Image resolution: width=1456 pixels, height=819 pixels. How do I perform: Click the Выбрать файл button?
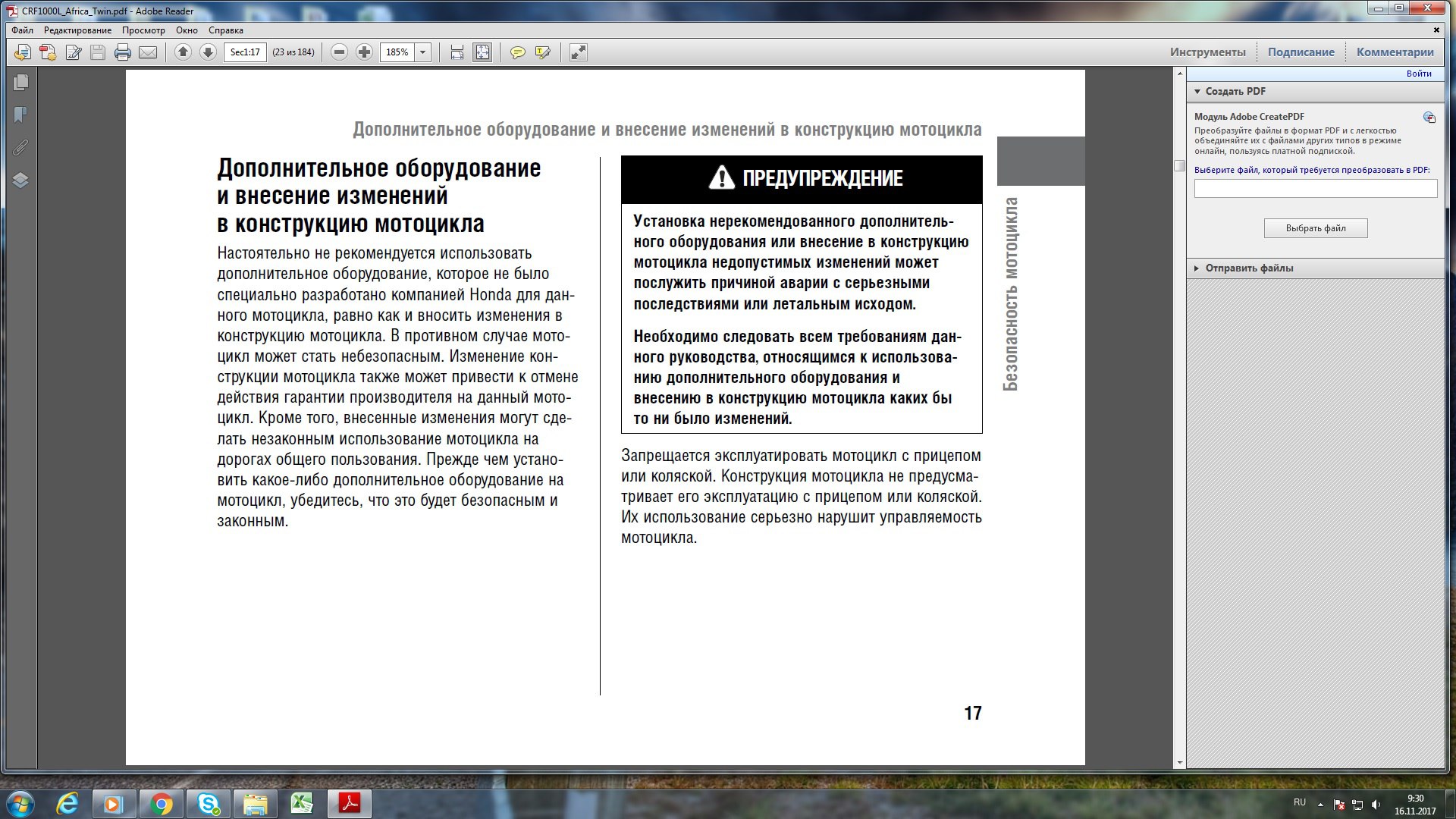coord(1316,228)
